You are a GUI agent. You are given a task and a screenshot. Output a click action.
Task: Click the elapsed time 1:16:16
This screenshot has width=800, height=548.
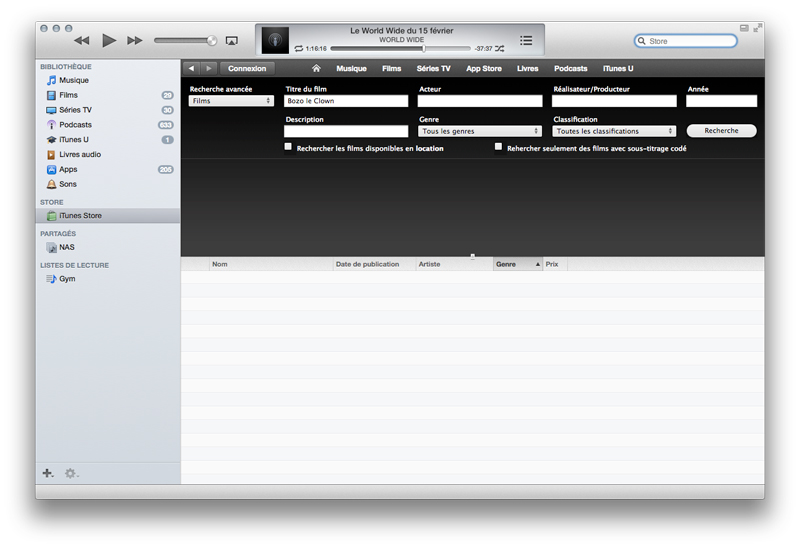(x=316, y=48)
